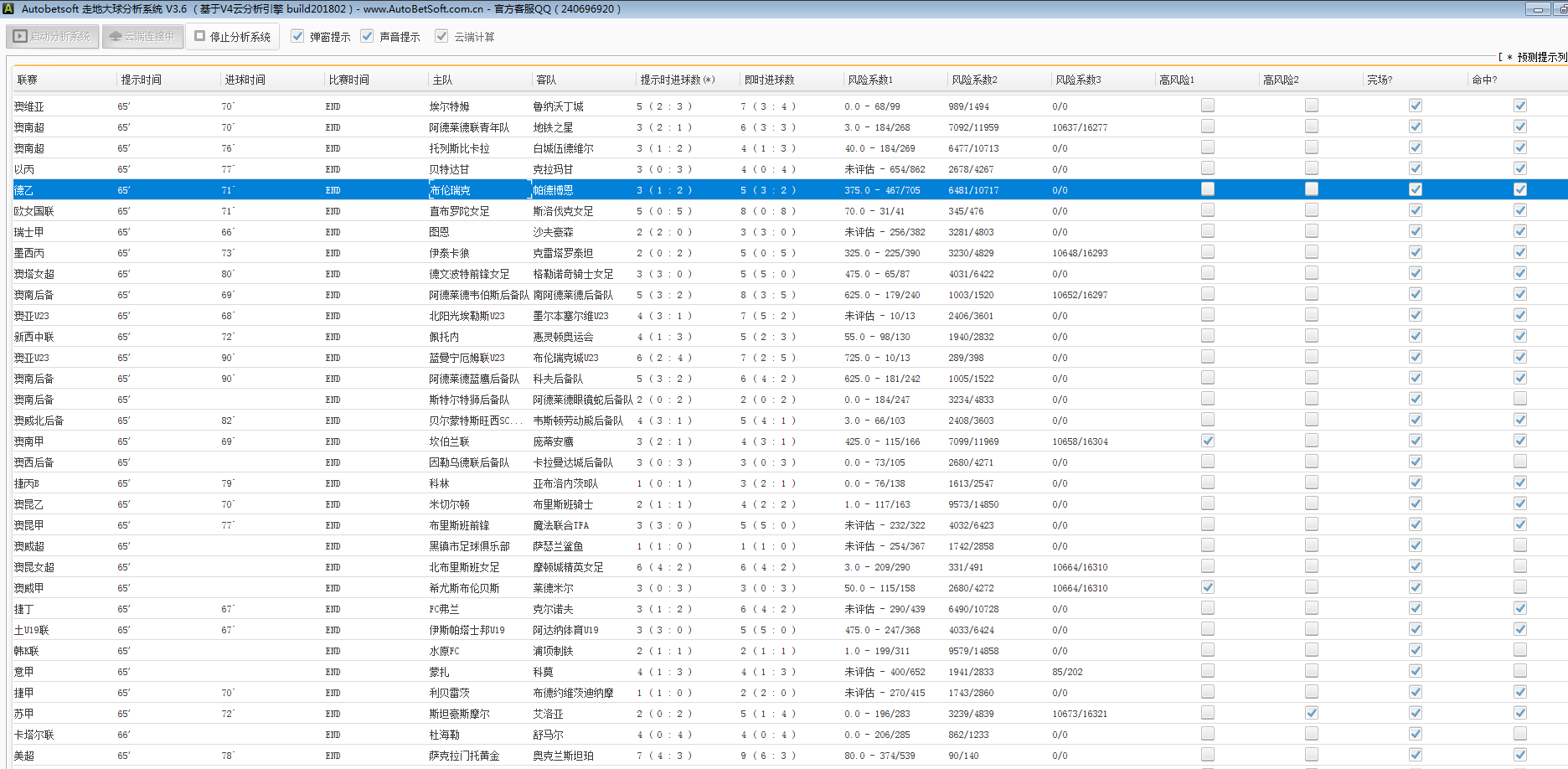The width and height of the screenshot is (1568, 769).
Task: Click the 风险系数1 column header
Action: (x=869, y=80)
